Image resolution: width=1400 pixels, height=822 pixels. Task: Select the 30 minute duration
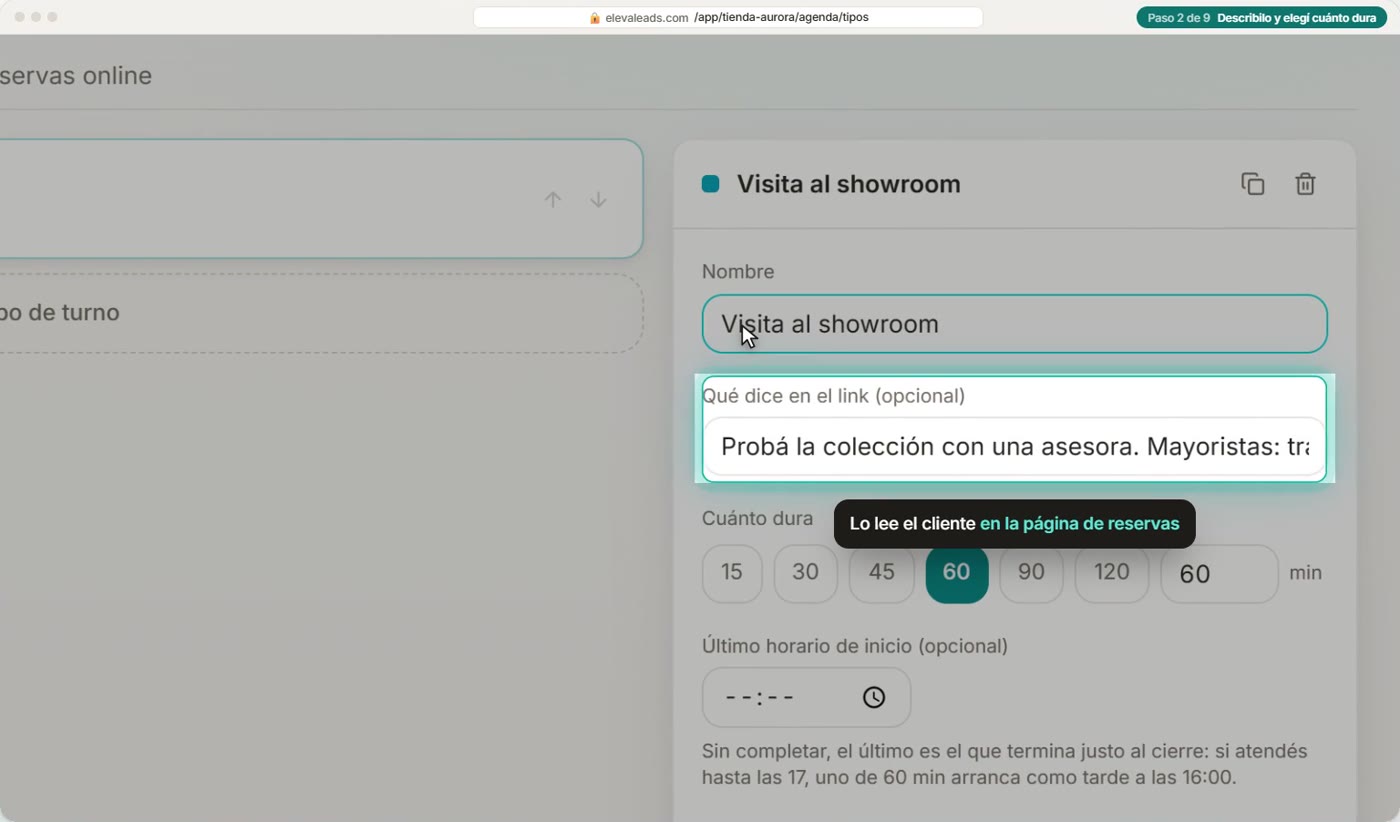(805, 573)
